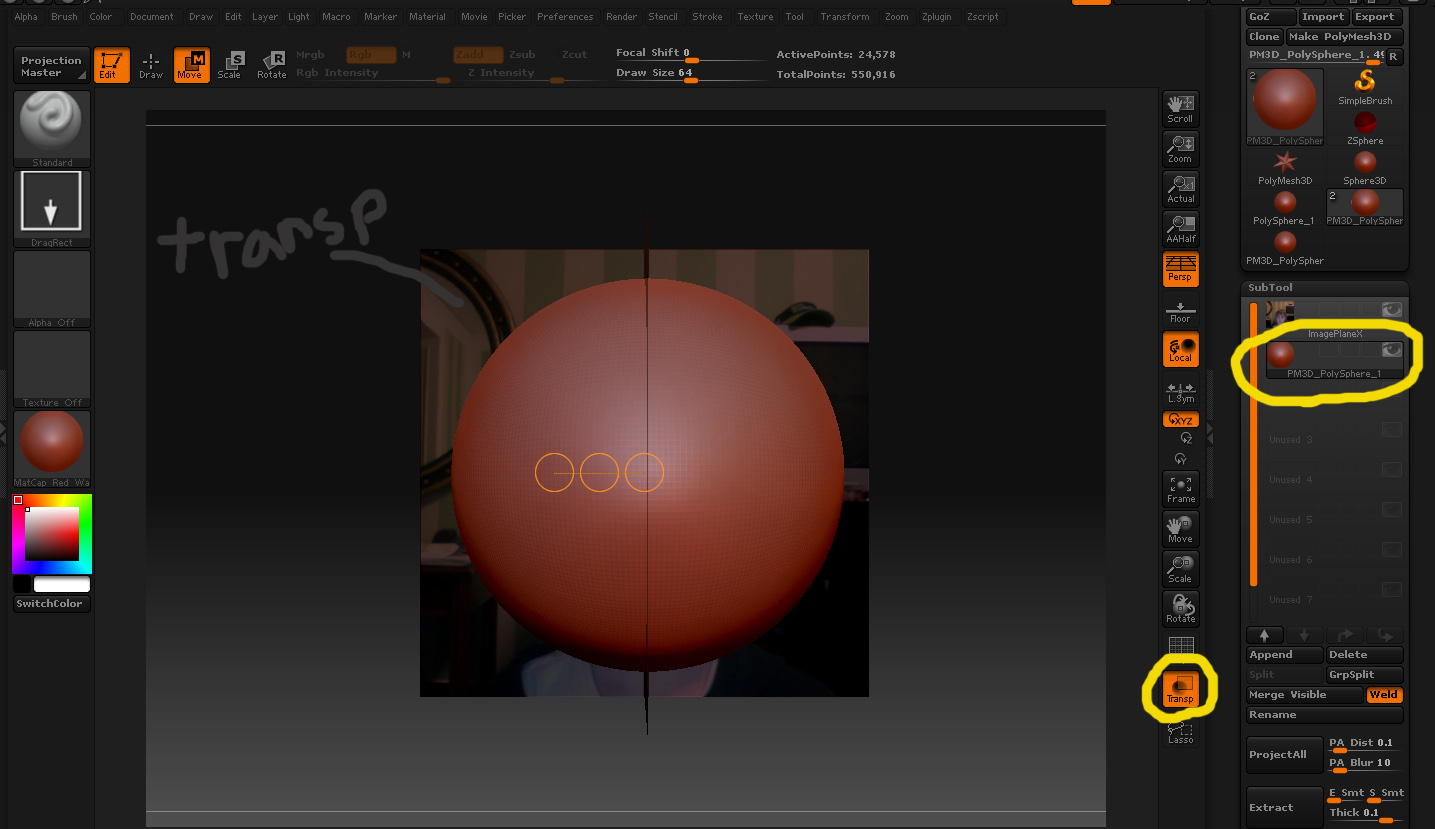Viewport: 1435px width, 829px height.
Task: Click Import in the Tool panel
Action: (1323, 17)
